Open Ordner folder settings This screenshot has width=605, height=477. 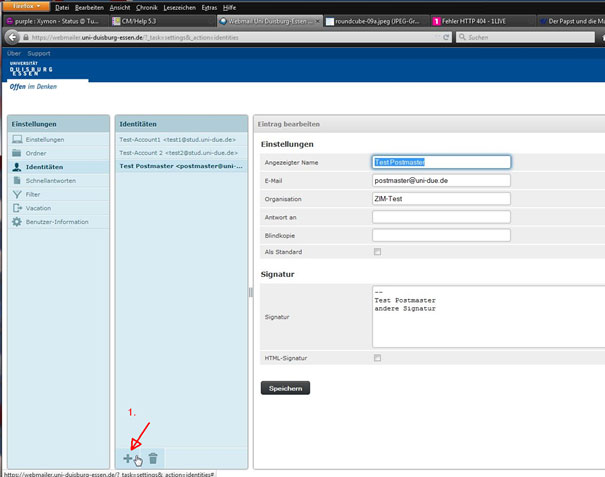point(36,153)
